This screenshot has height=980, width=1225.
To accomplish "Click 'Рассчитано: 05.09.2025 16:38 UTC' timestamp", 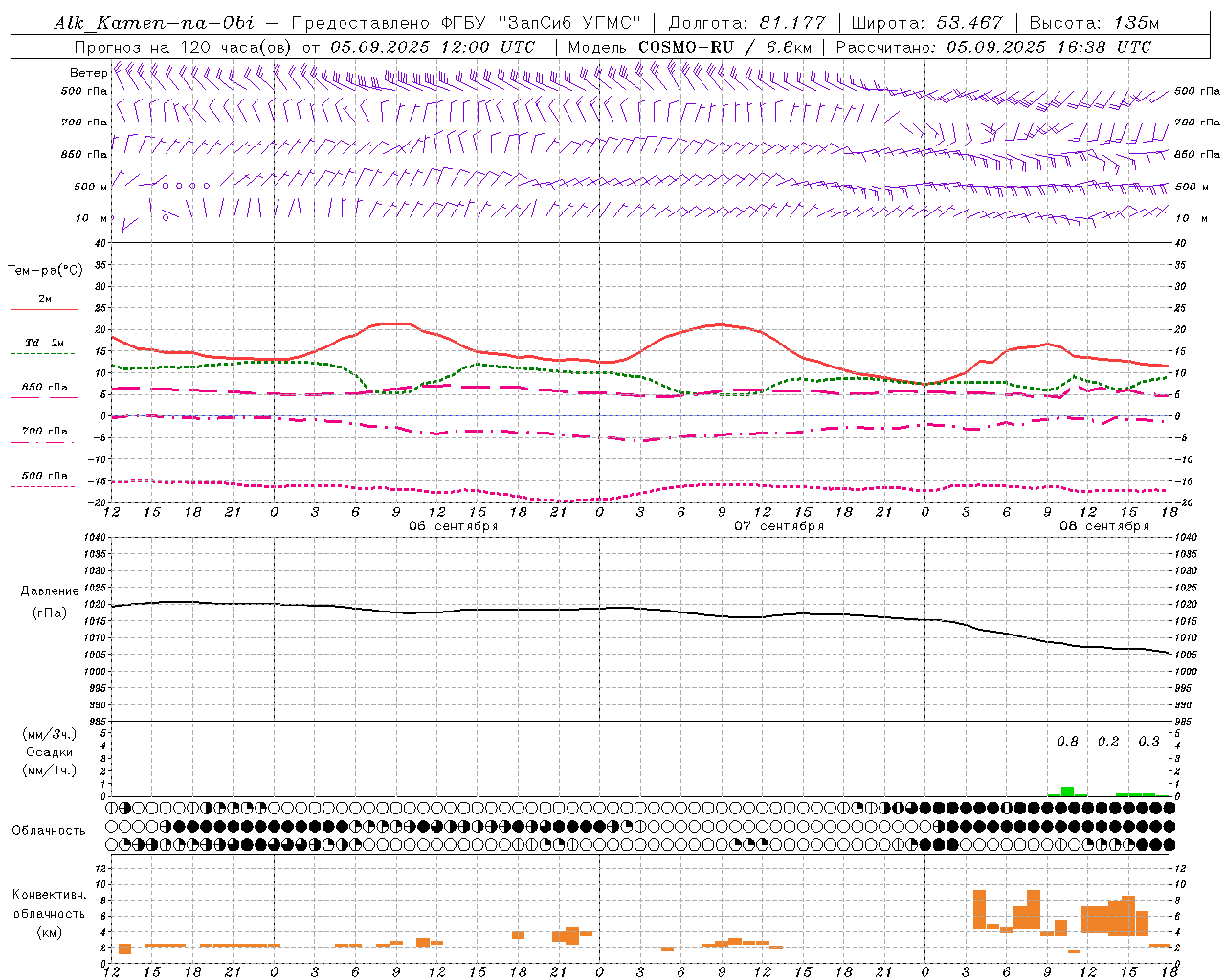I will pyautogui.click(x=993, y=47).
